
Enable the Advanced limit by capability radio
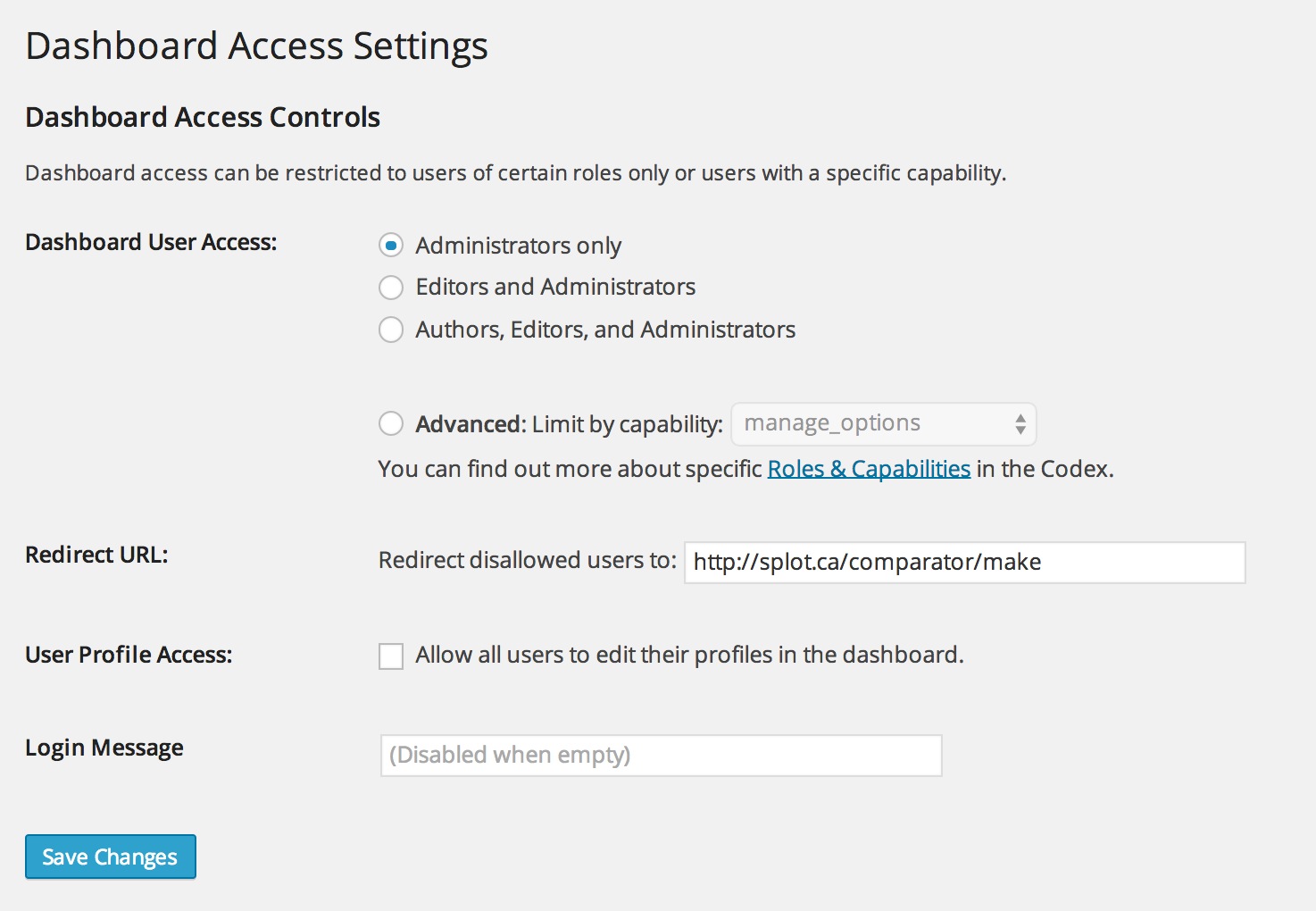[391, 423]
